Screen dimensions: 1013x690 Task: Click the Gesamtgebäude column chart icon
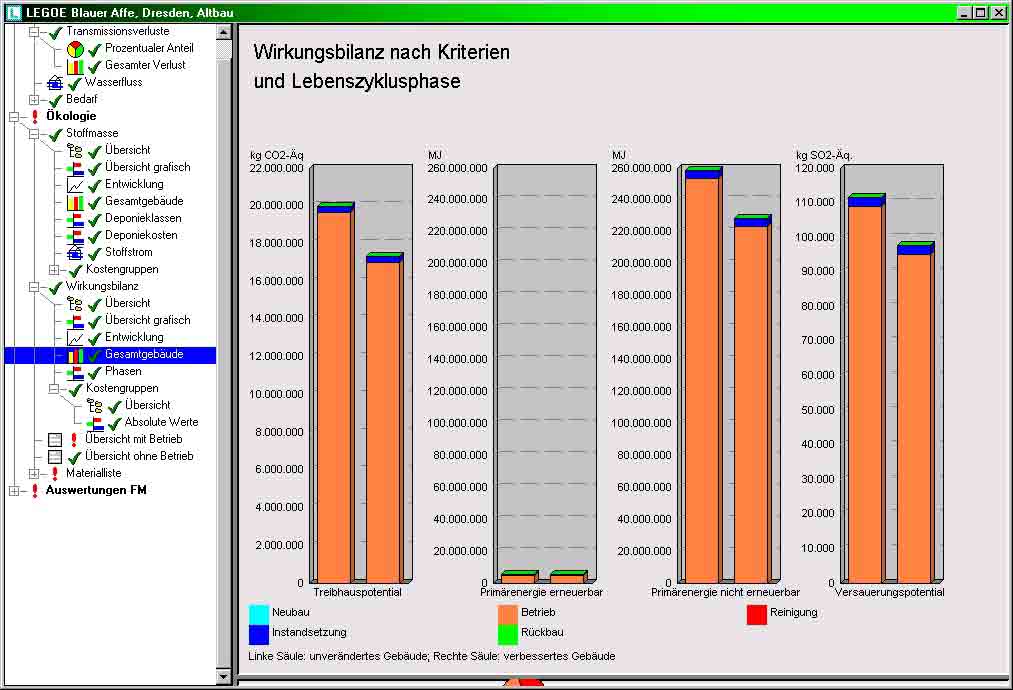click(x=78, y=356)
